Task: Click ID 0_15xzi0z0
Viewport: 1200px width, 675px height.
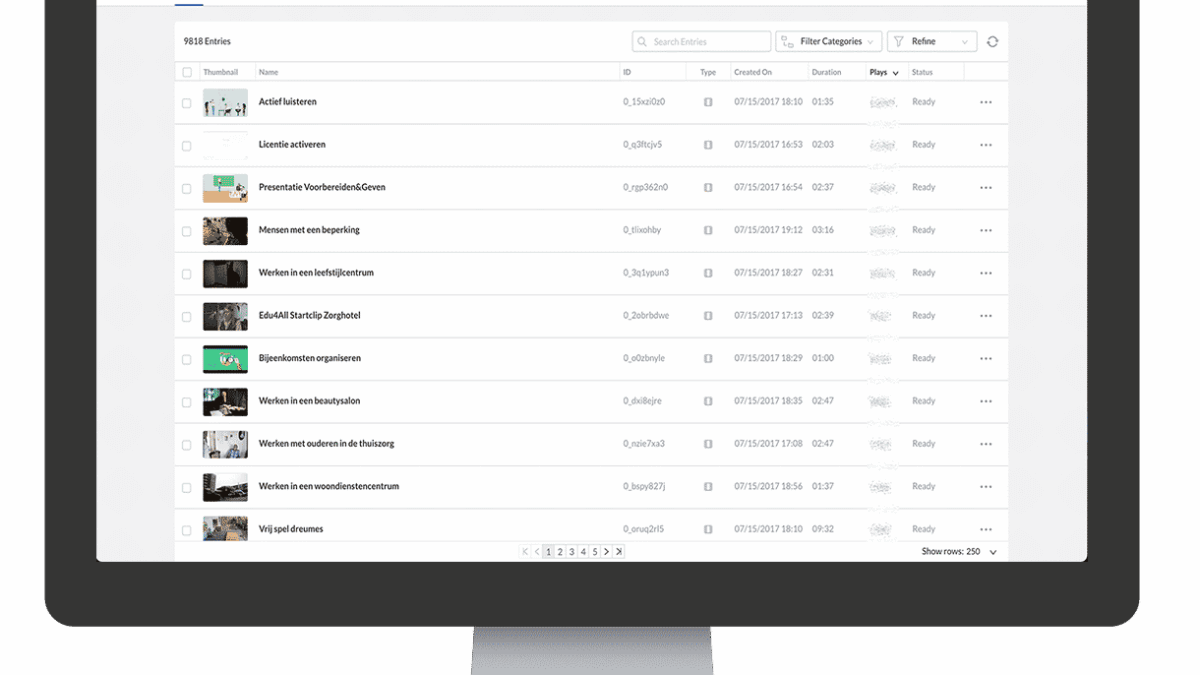Action: pos(644,102)
